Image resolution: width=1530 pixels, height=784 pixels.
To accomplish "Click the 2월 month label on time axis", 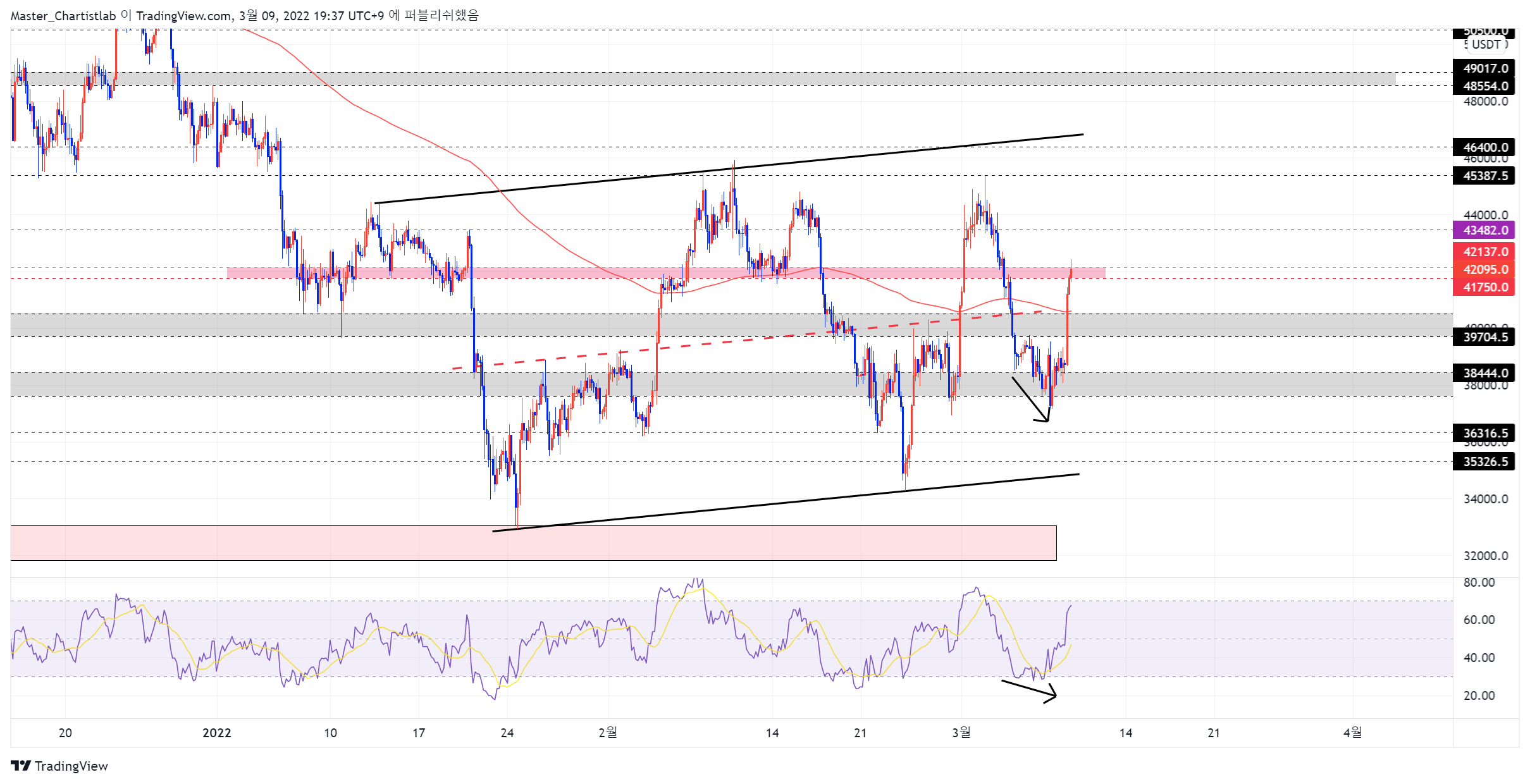I will pos(608,733).
